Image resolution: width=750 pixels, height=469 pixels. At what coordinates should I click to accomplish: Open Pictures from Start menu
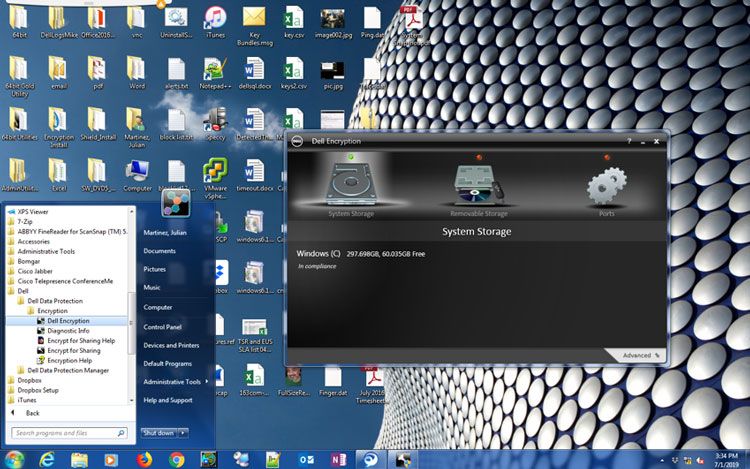pyautogui.click(x=154, y=269)
